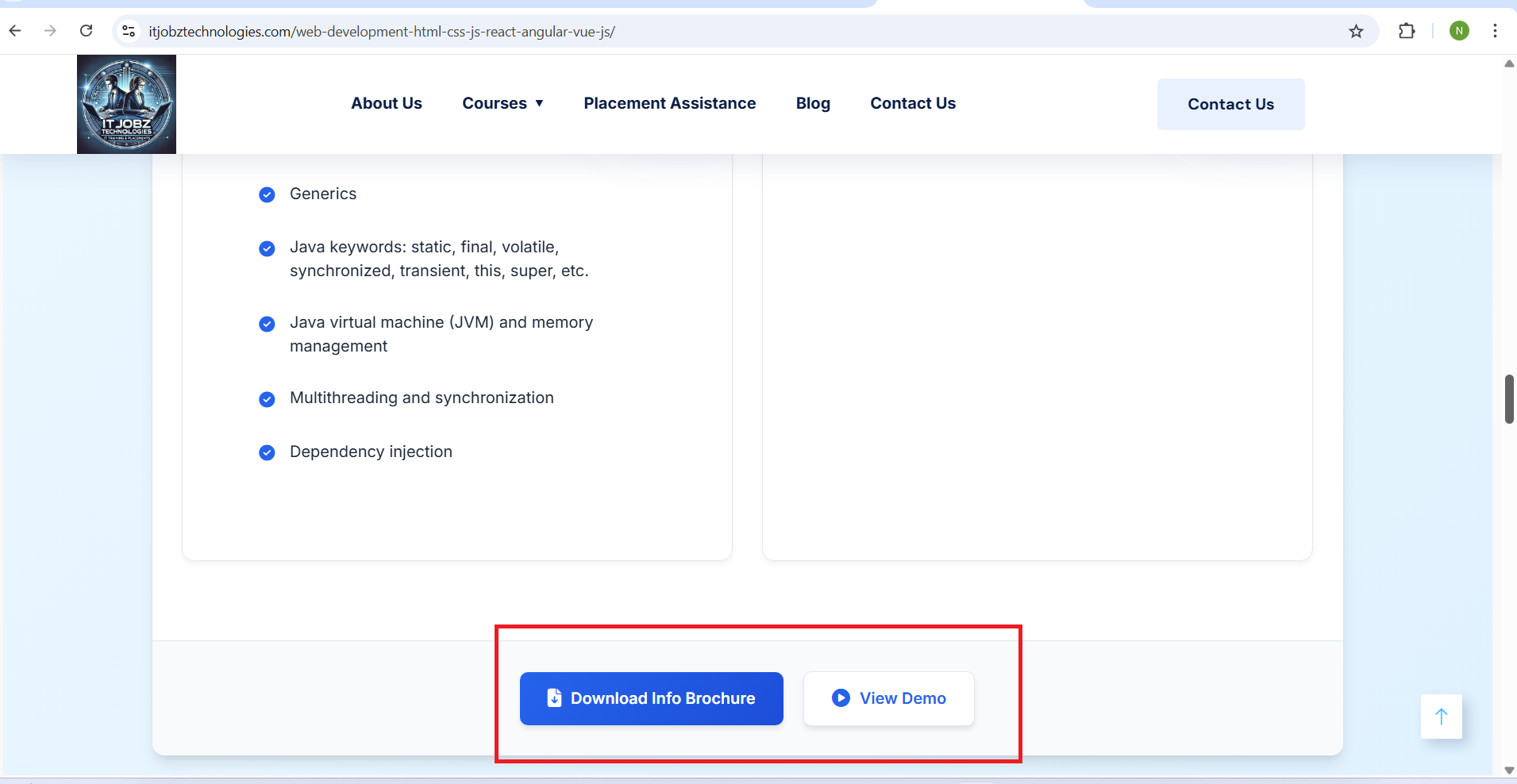This screenshot has height=784, width=1517.
Task: Open the About Us menu item
Action: 387,103
